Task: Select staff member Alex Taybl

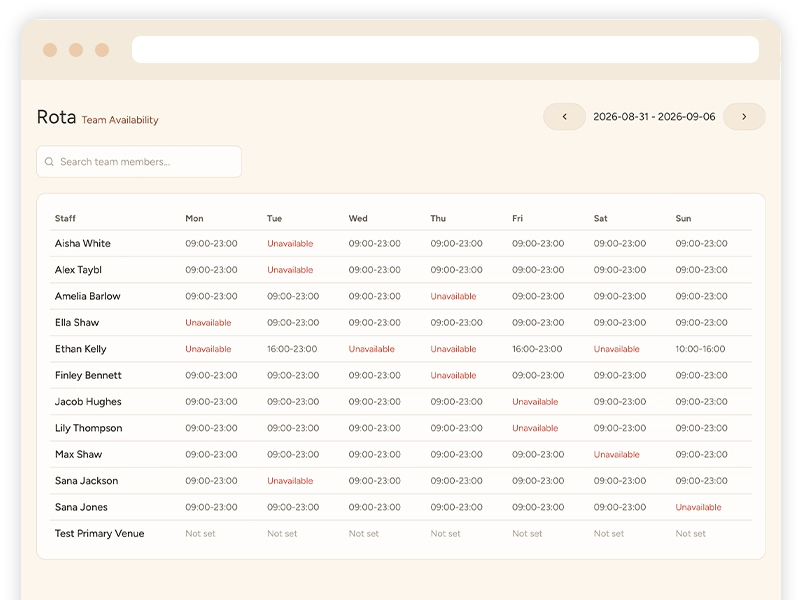Action: (78, 270)
